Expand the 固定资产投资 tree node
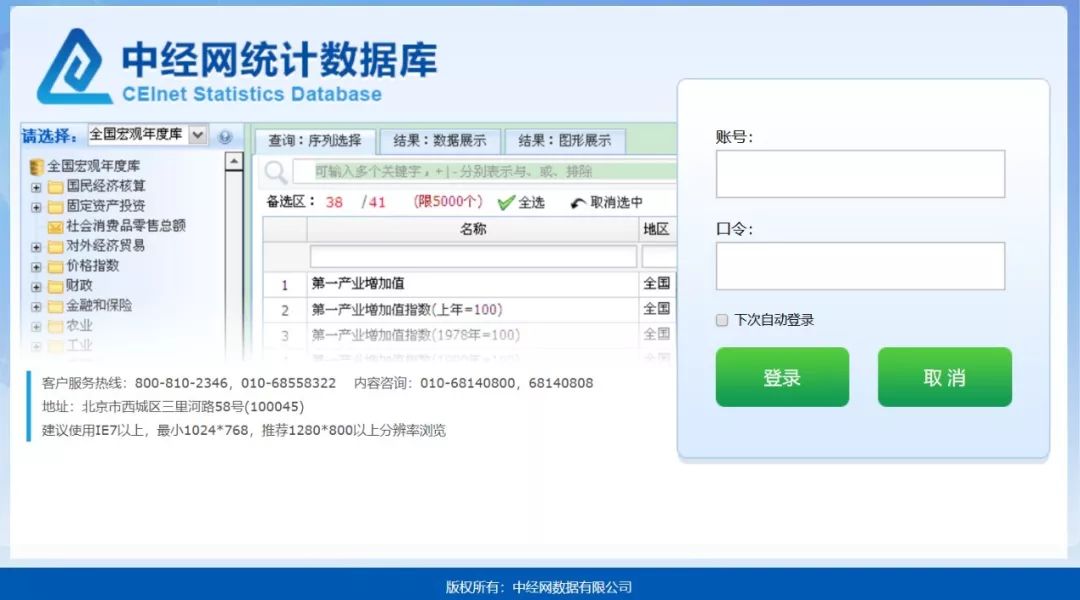 click(x=37, y=207)
